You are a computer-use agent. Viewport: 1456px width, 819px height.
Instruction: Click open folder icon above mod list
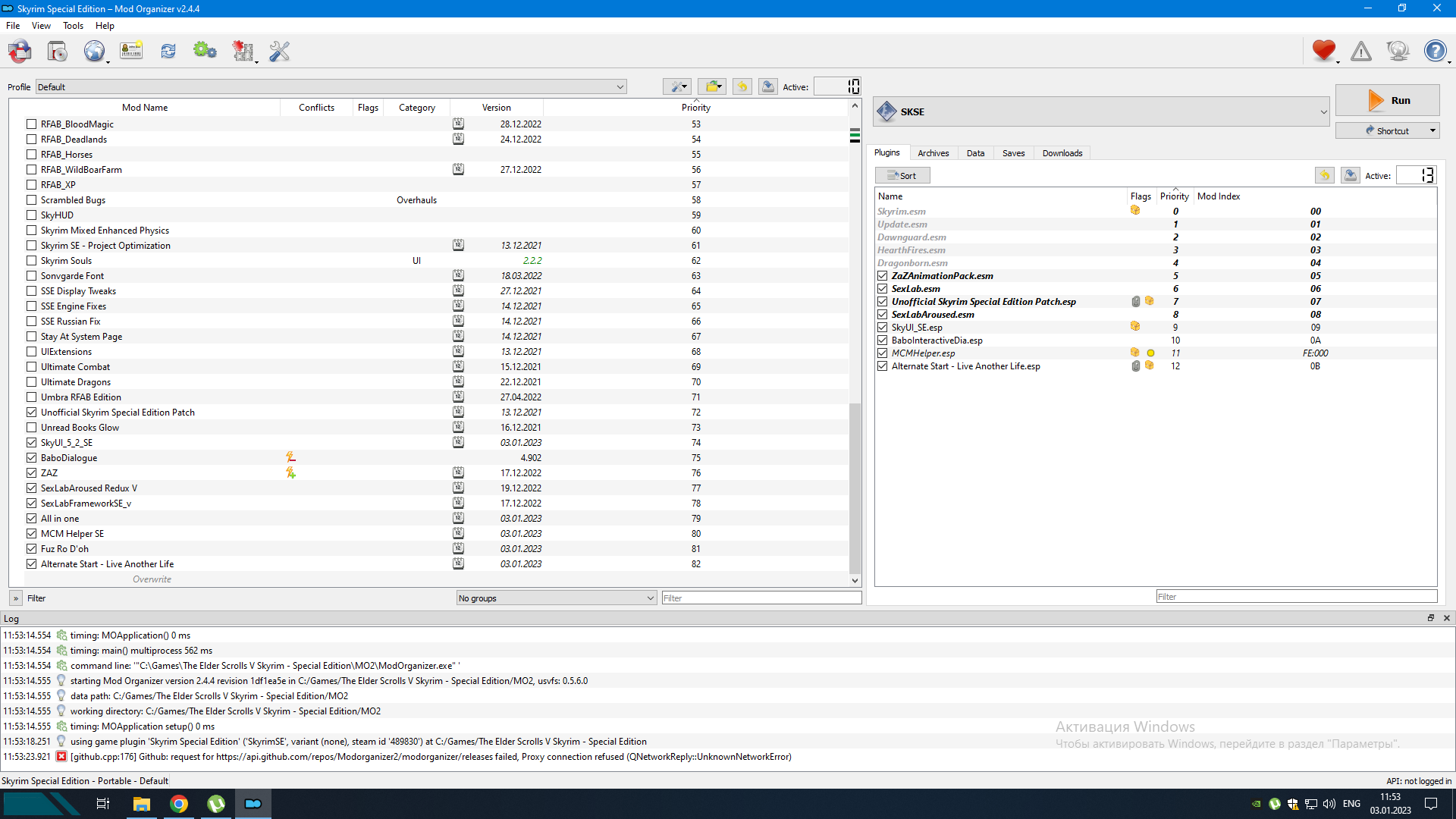(x=712, y=86)
